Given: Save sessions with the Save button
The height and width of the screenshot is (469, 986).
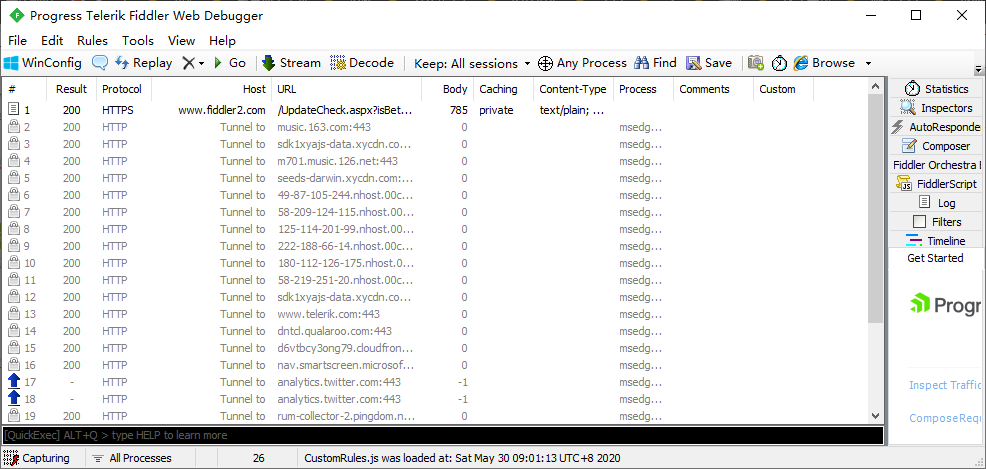Looking at the screenshot, I should point(709,63).
